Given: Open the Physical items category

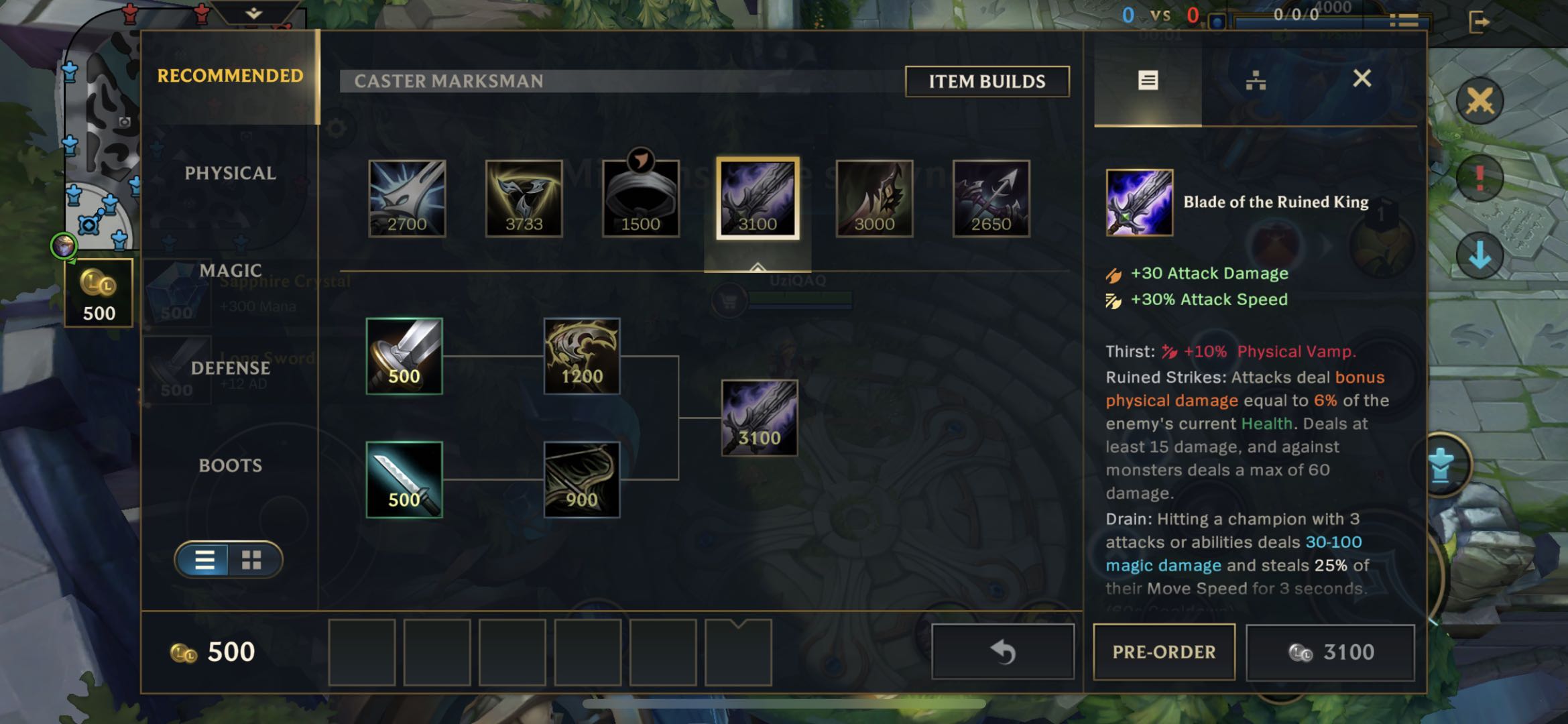Looking at the screenshot, I should pyautogui.click(x=230, y=173).
